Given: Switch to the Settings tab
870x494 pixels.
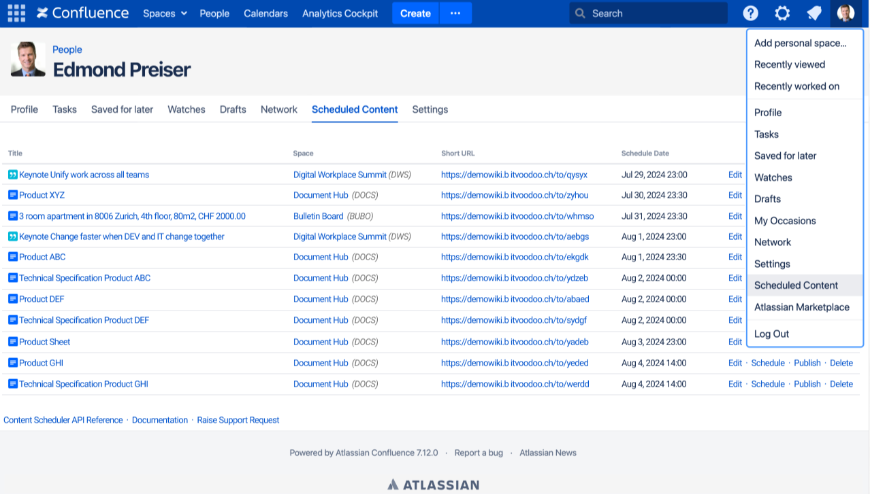Looking at the screenshot, I should pos(430,109).
